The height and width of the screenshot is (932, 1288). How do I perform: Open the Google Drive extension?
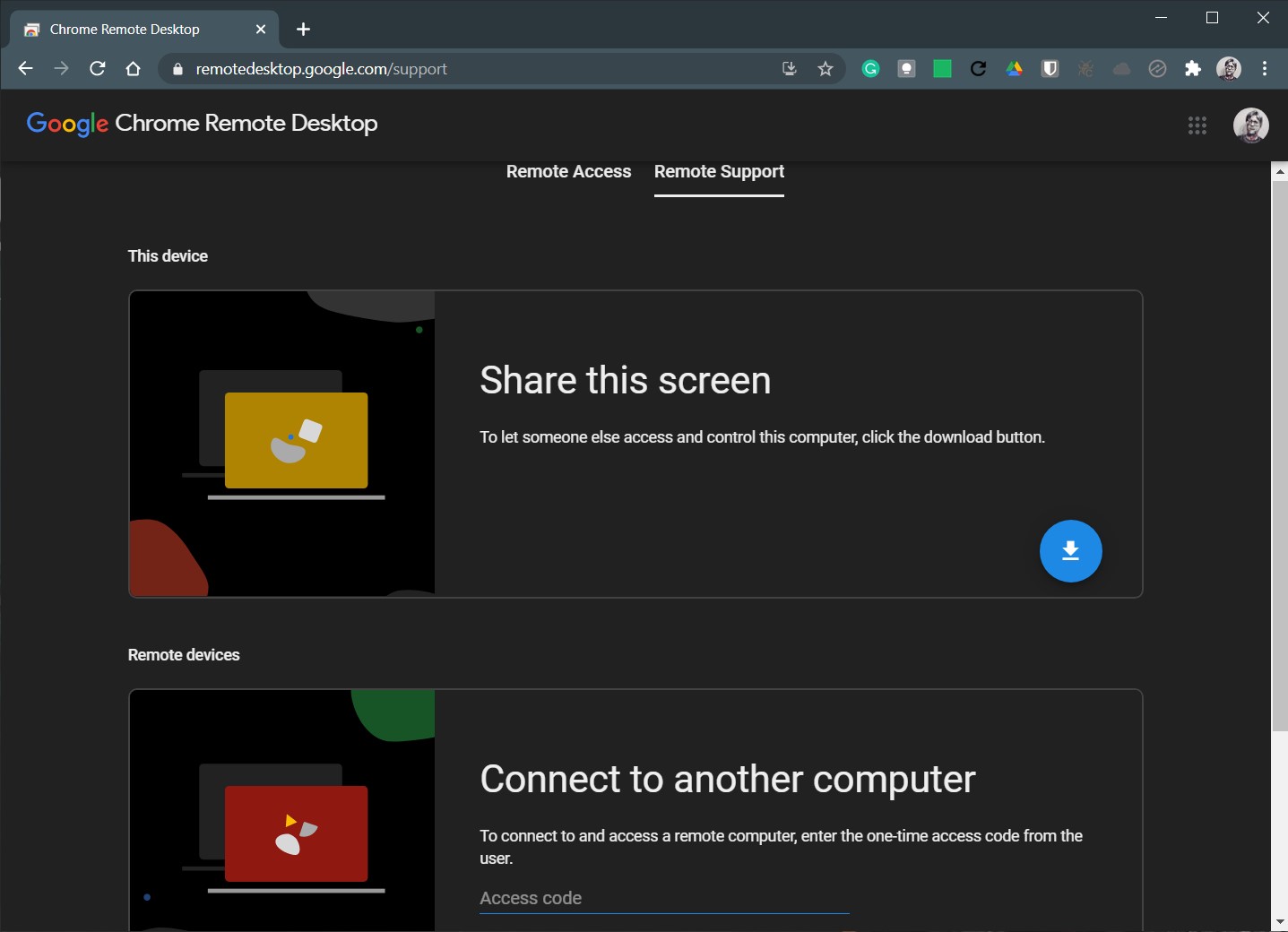click(x=1014, y=69)
